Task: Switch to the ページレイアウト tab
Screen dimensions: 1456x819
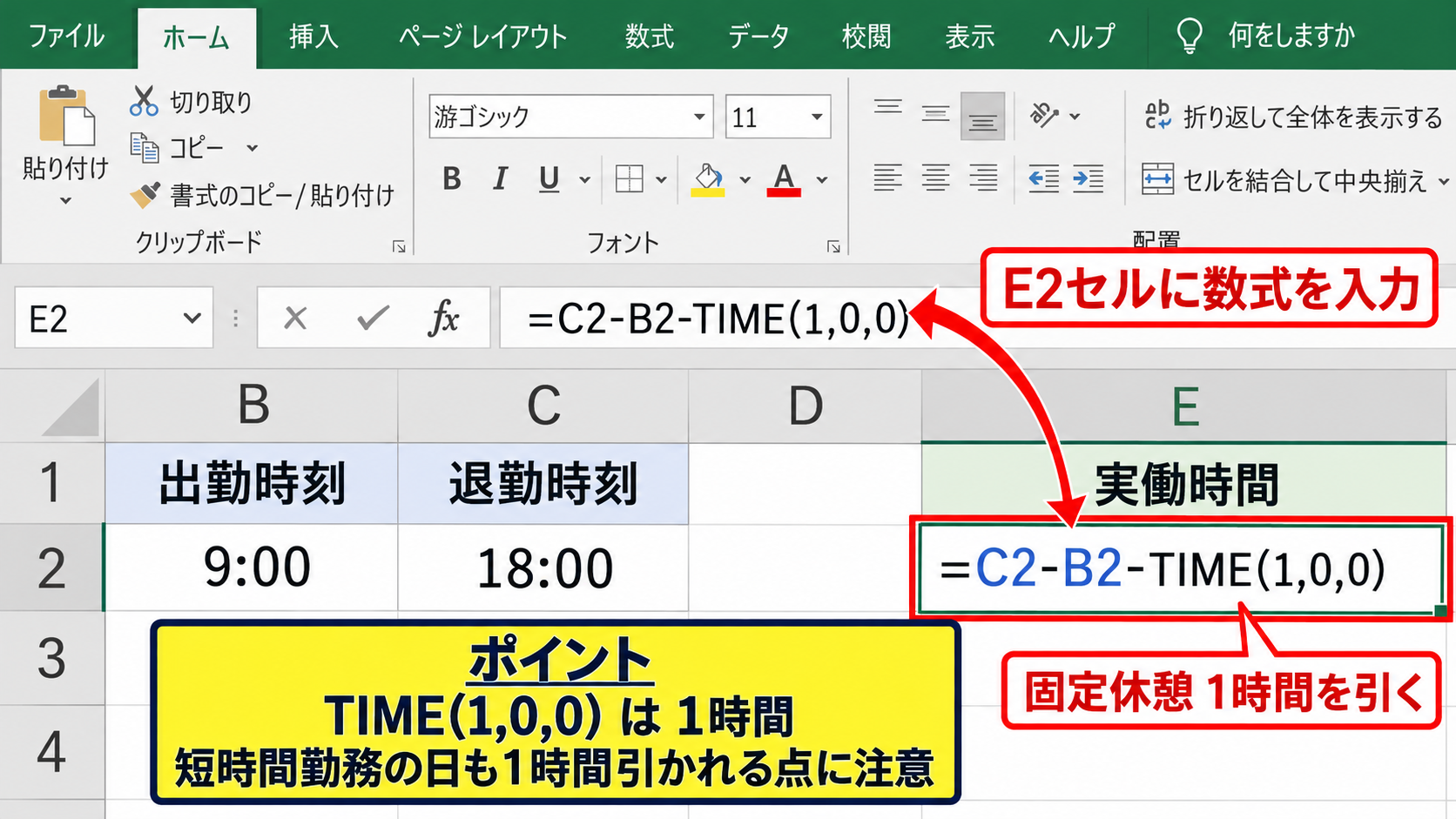Action: [482, 37]
